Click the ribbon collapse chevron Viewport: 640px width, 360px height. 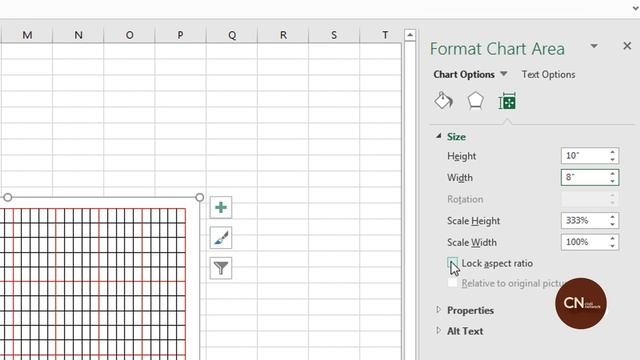click(x=636, y=8)
